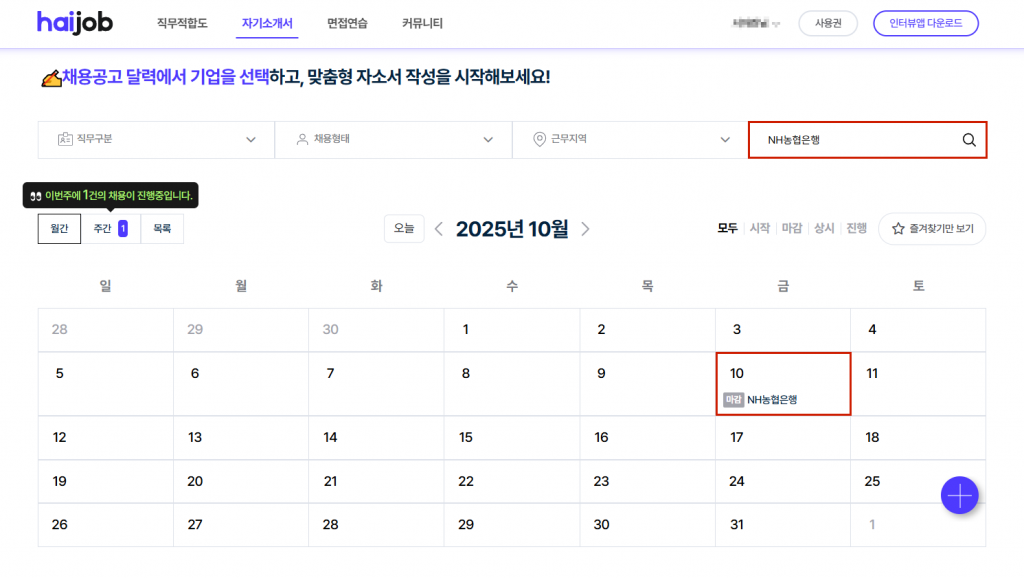Open the 면접연습 menu

[347, 23]
